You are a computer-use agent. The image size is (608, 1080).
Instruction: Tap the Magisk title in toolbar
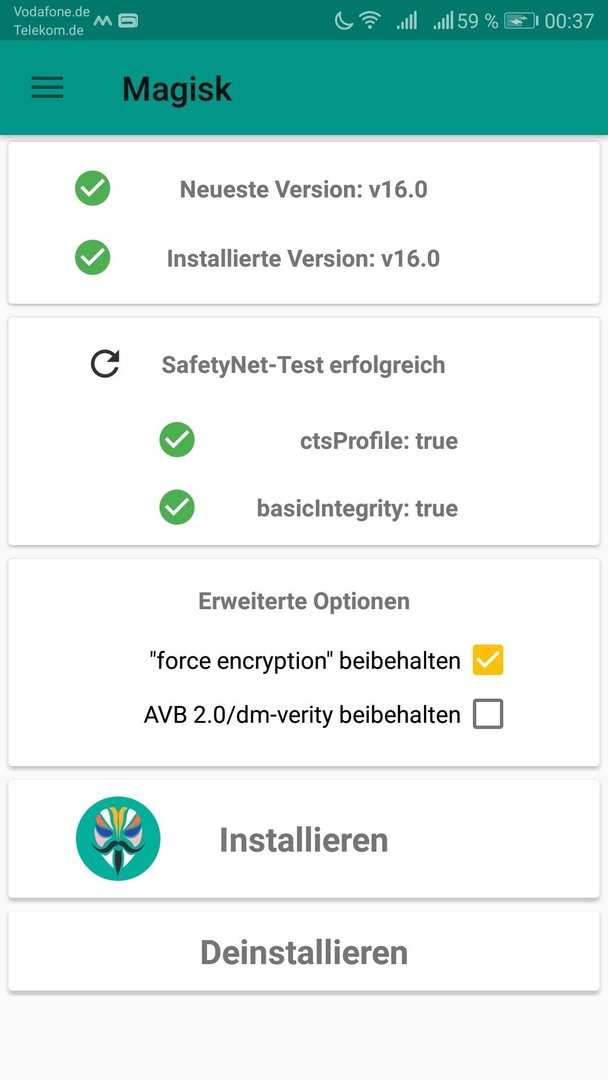177,89
